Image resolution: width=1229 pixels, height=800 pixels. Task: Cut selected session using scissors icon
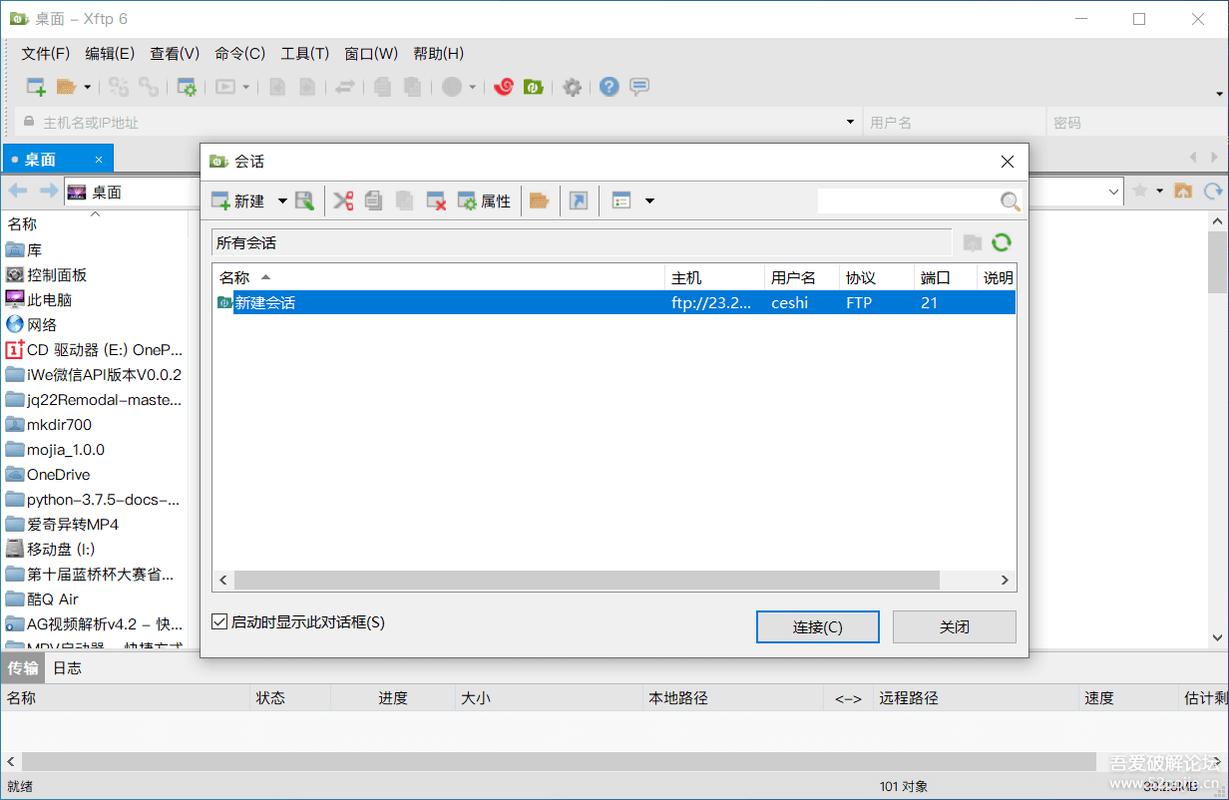click(345, 200)
